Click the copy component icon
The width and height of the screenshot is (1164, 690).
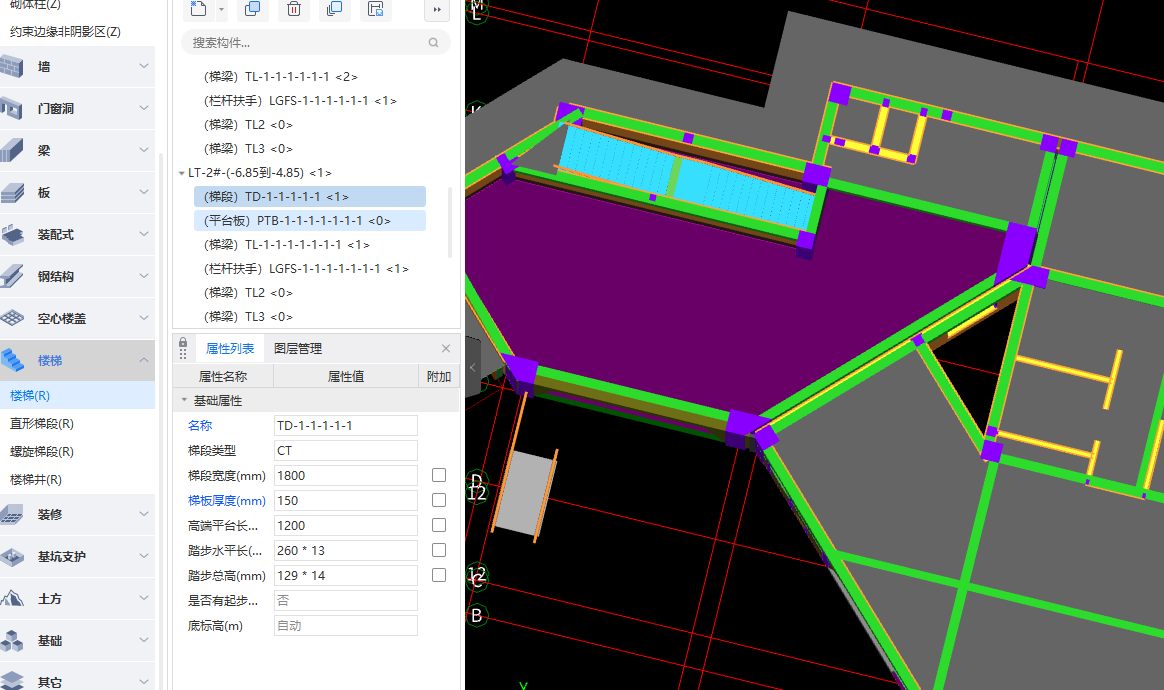pyautogui.click(x=252, y=9)
